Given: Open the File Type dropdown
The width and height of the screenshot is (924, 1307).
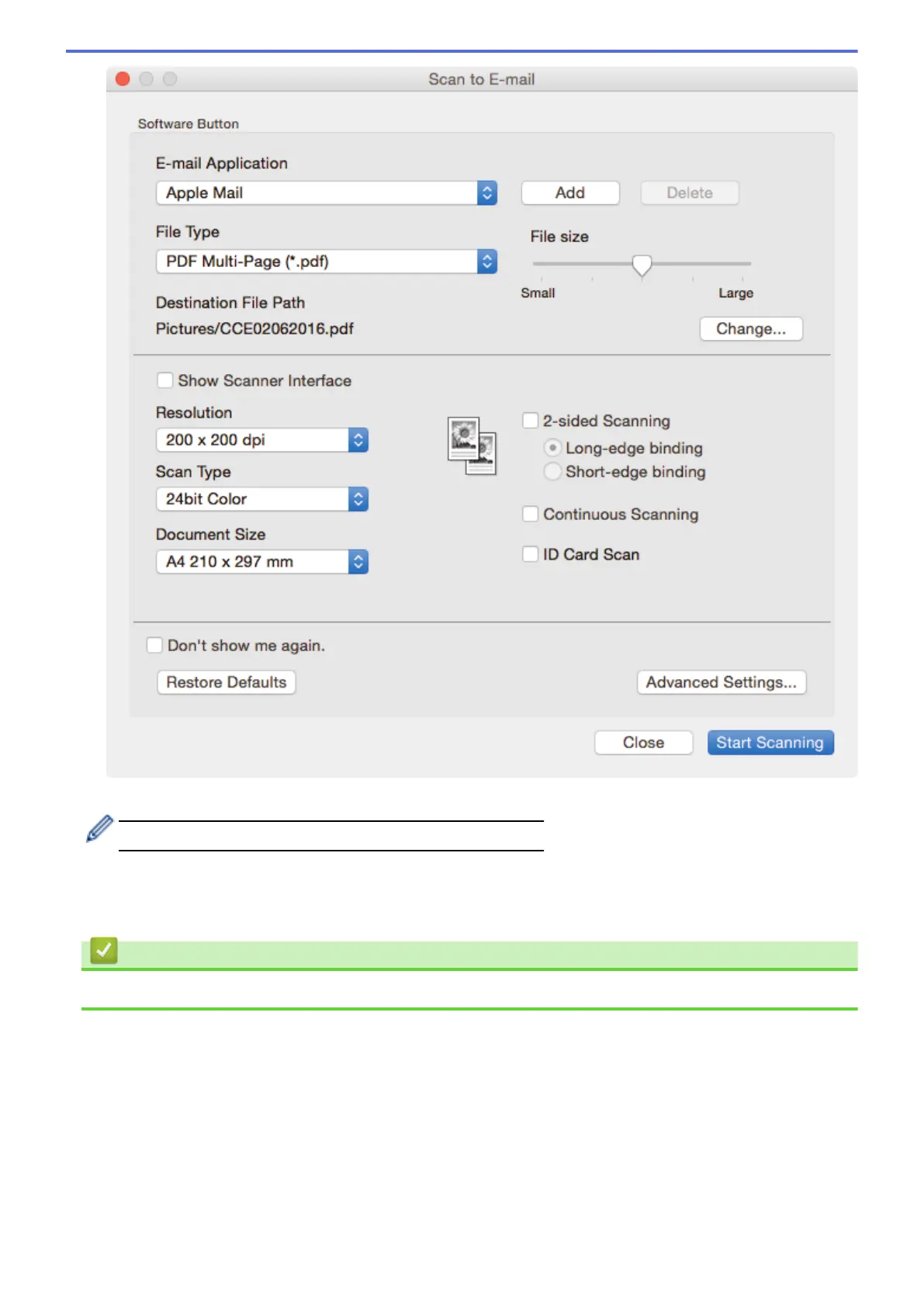Looking at the screenshot, I should [x=327, y=262].
